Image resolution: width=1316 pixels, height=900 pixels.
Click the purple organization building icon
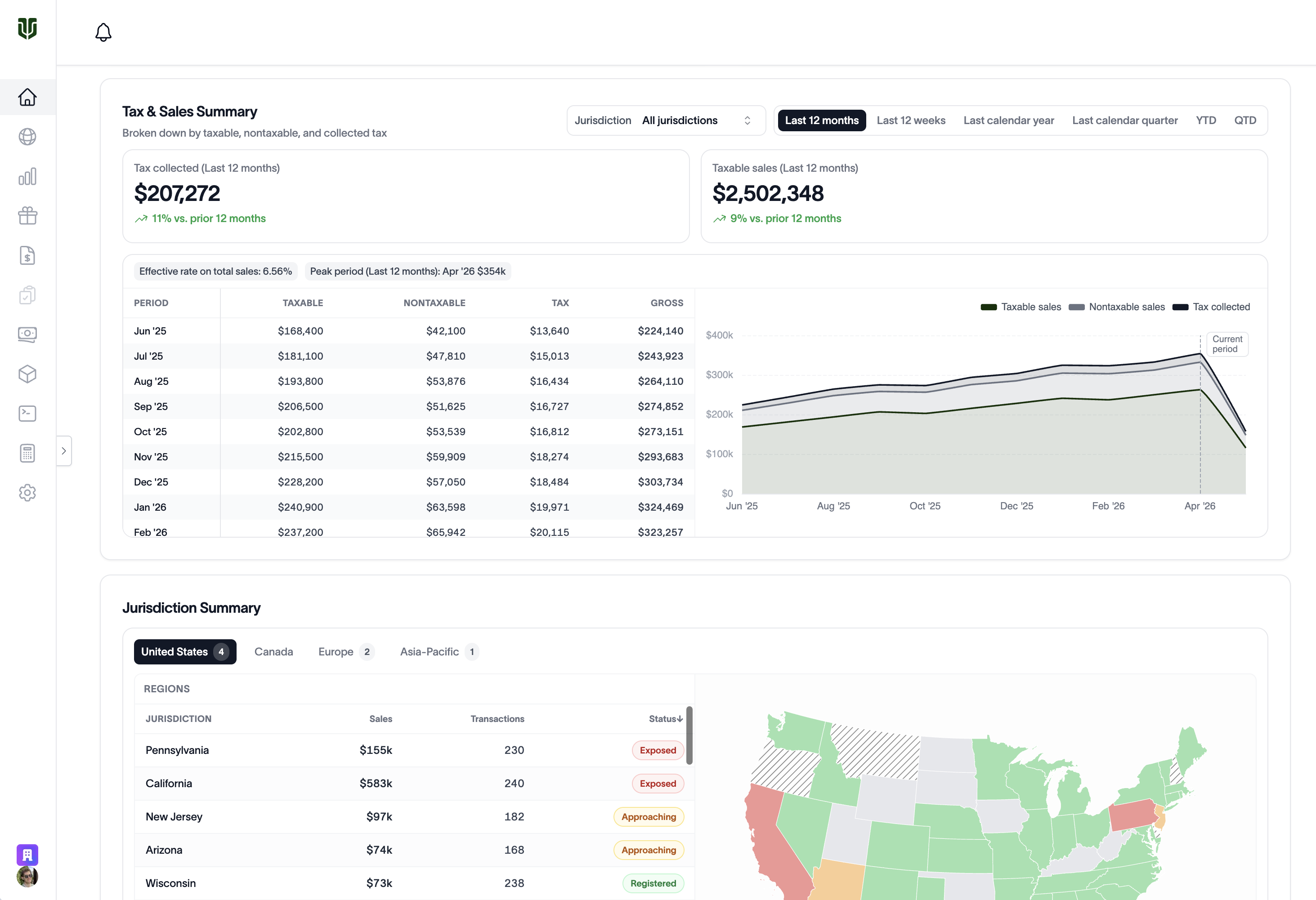27,855
